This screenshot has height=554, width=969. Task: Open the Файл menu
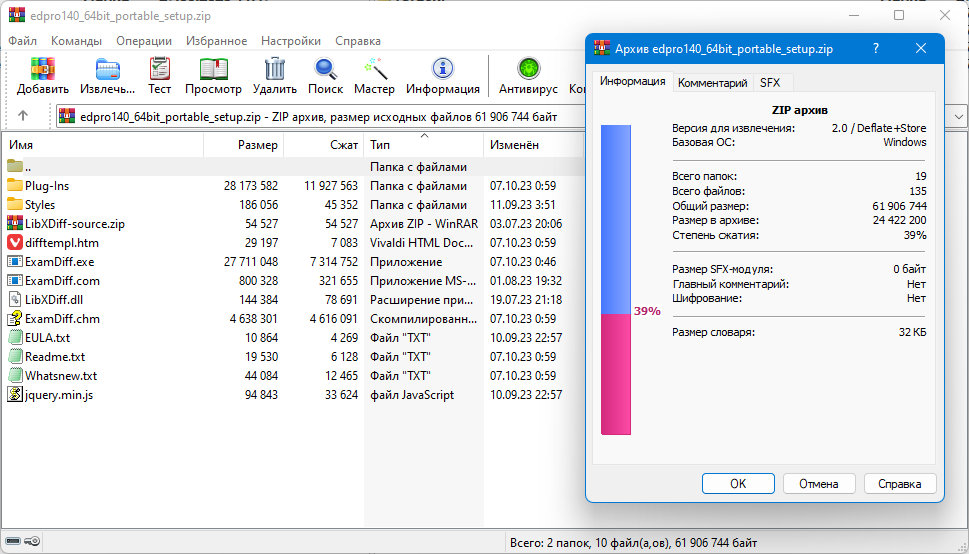(x=23, y=41)
